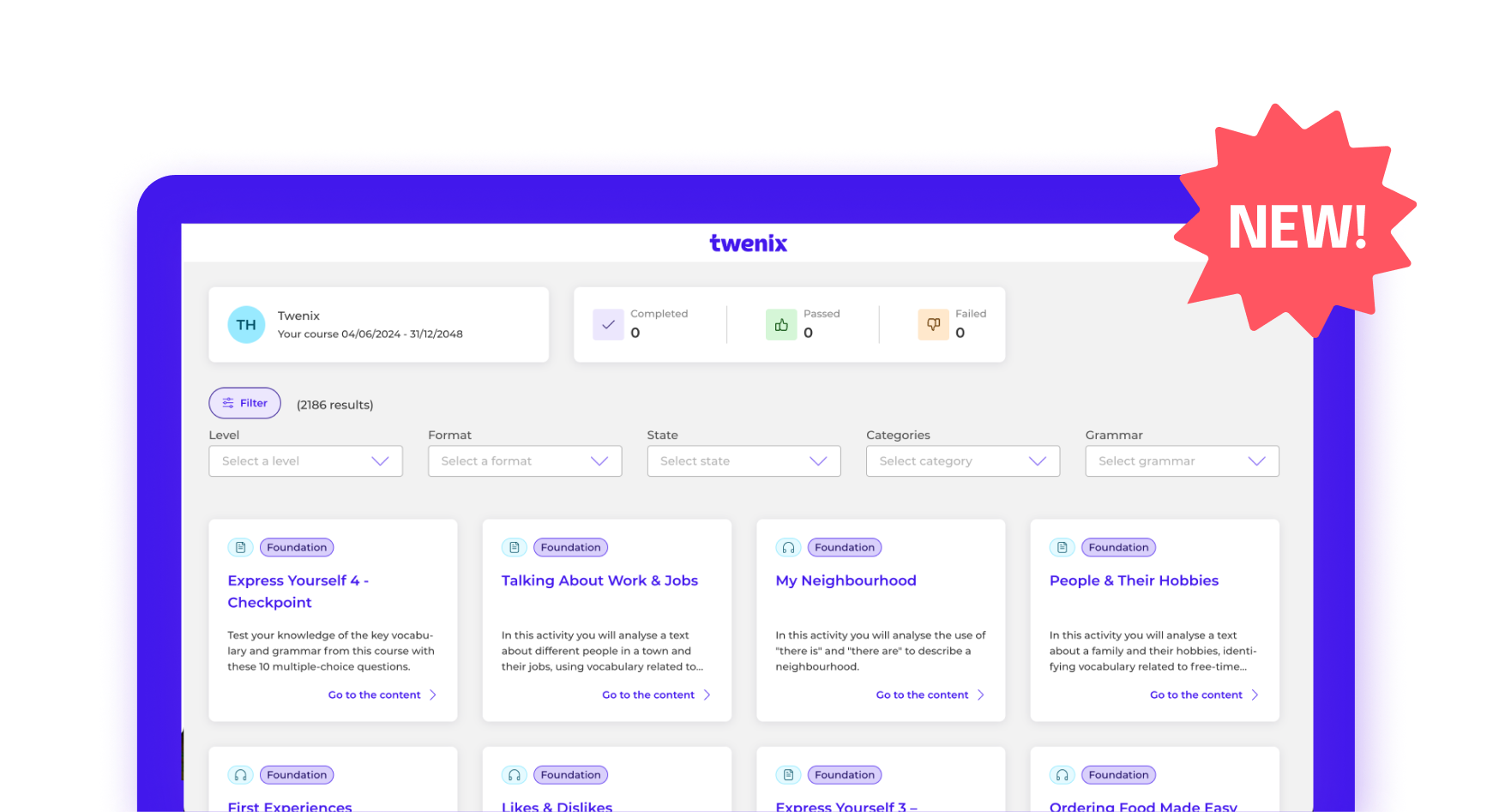Click the document icon on Talking About Work & Jobs card

coord(515,547)
